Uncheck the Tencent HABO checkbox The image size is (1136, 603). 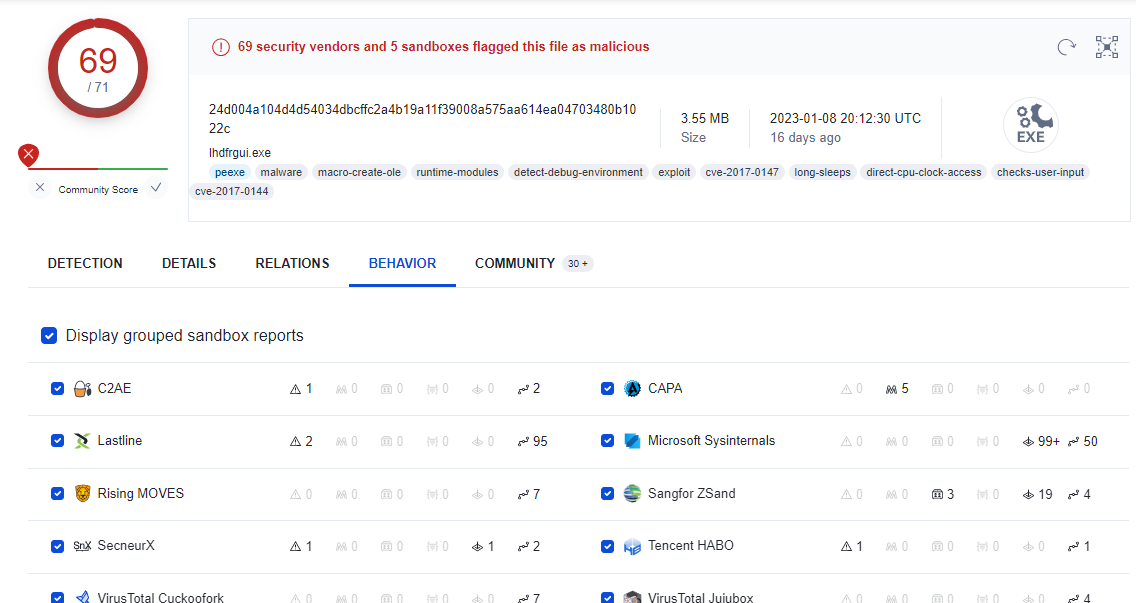coord(607,546)
